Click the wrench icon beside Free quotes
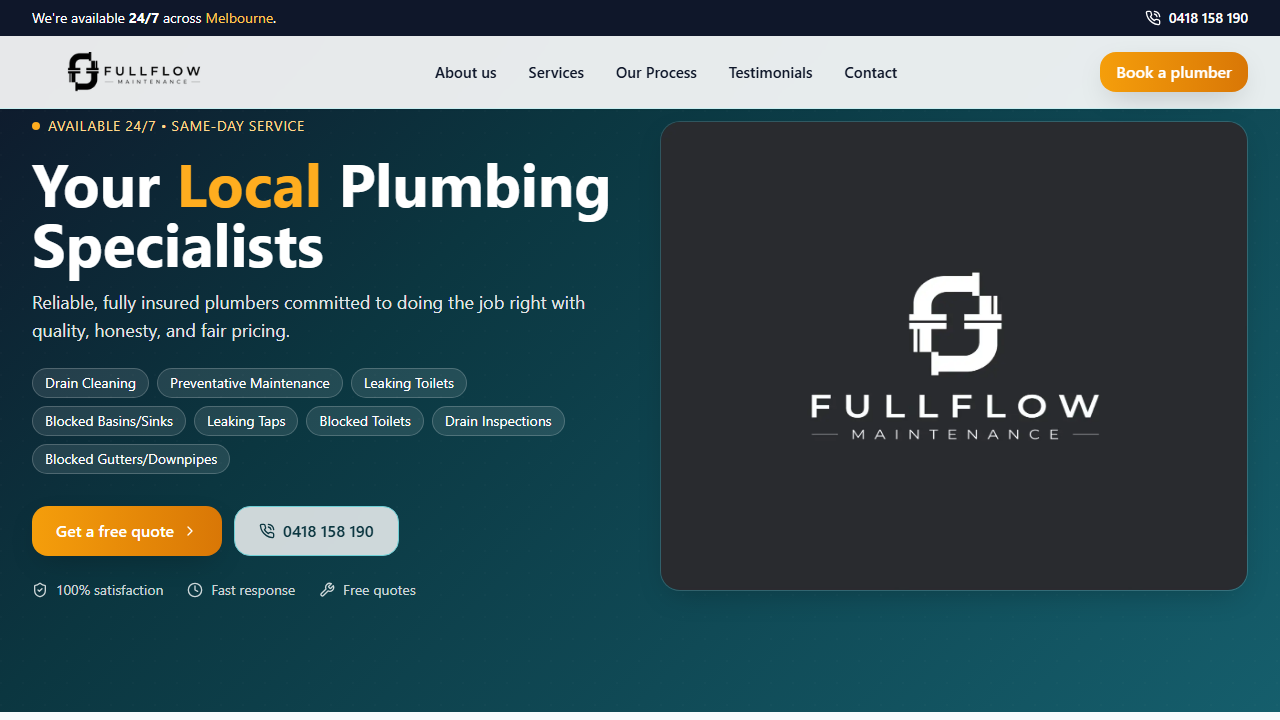The height and width of the screenshot is (720, 1280). pos(327,590)
